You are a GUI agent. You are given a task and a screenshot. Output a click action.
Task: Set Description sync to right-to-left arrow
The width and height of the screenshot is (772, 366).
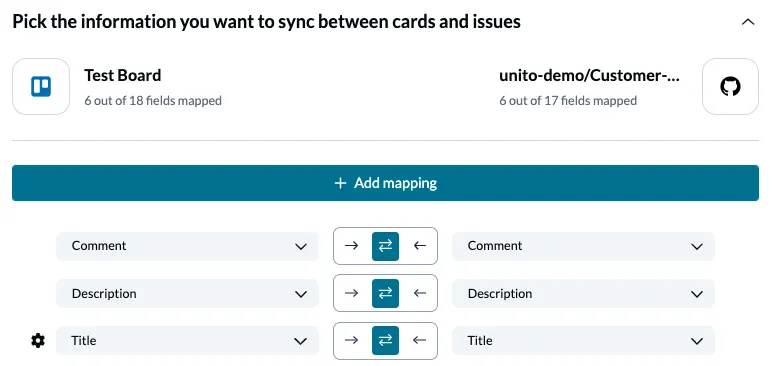(419, 293)
